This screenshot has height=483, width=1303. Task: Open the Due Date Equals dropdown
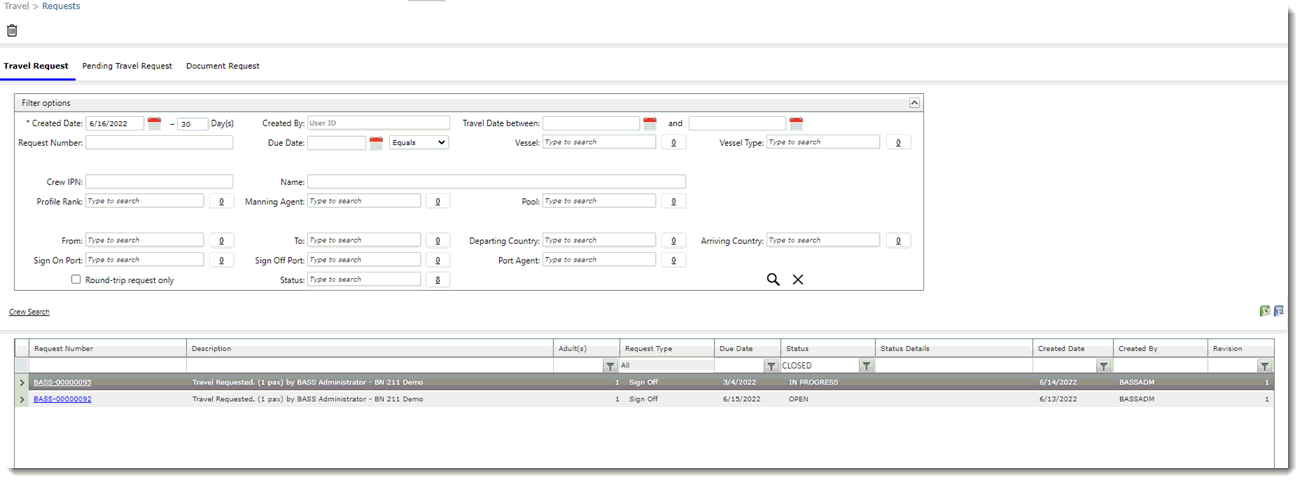(x=418, y=143)
